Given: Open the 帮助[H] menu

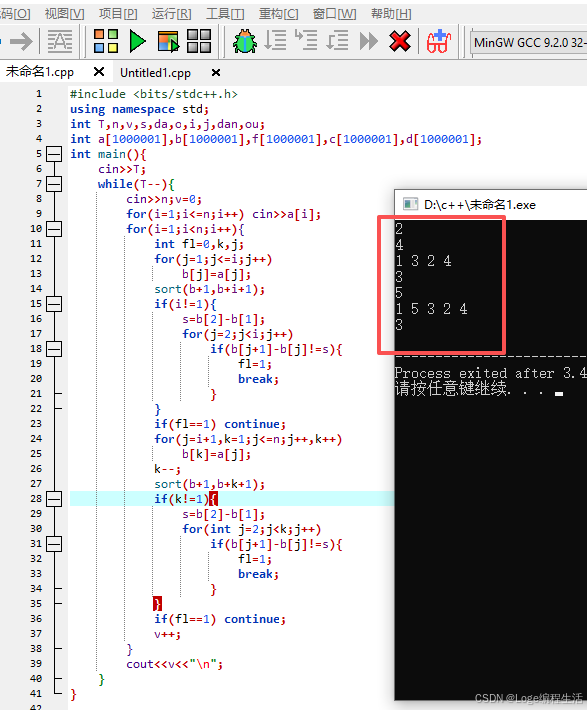Looking at the screenshot, I should [x=391, y=14].
